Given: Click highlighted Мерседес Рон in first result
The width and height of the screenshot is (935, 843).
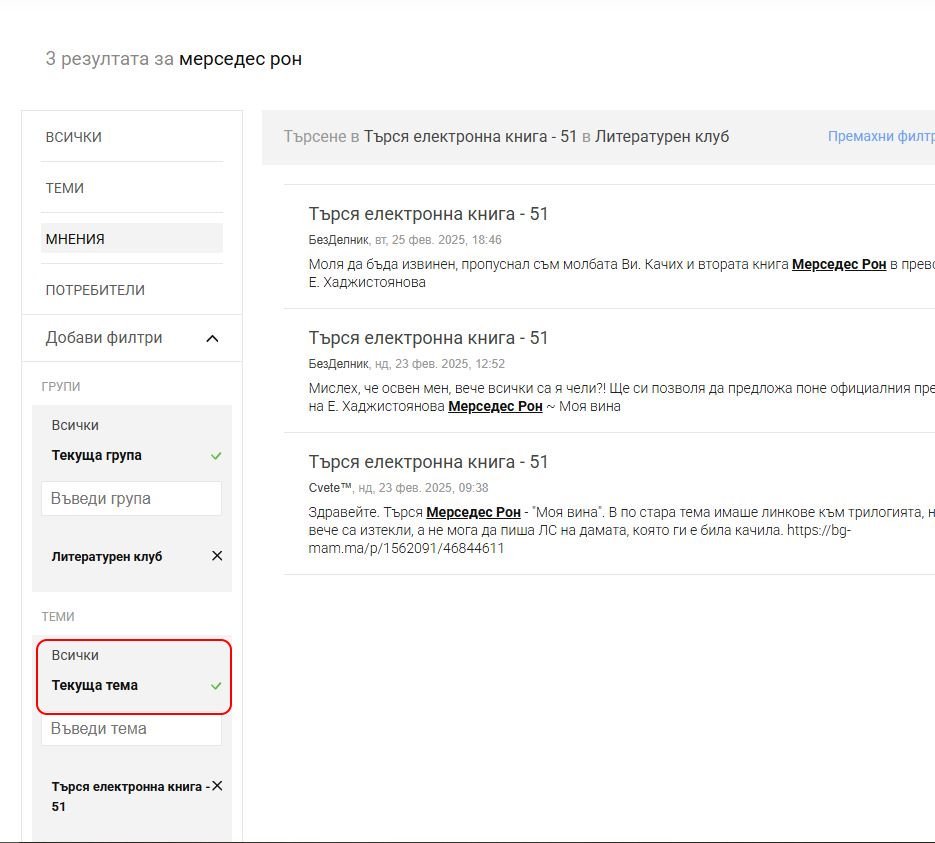Looking at the screenshot, I should click(838, 264).
